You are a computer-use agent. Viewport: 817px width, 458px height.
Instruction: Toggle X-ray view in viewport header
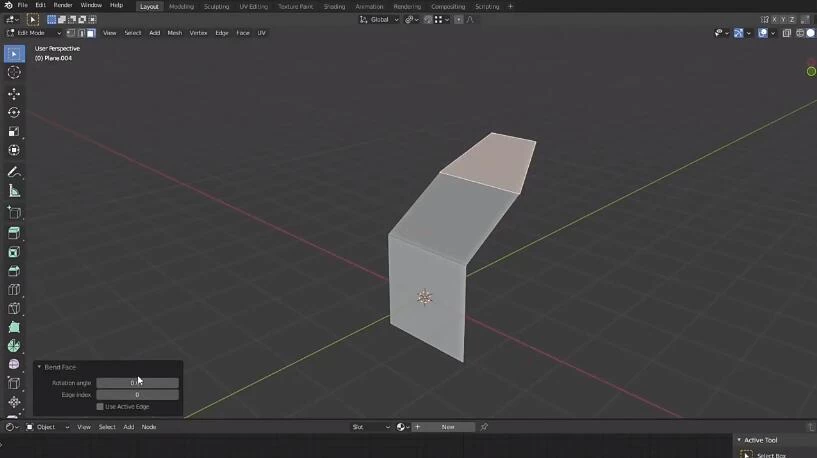tap(787, 33)
